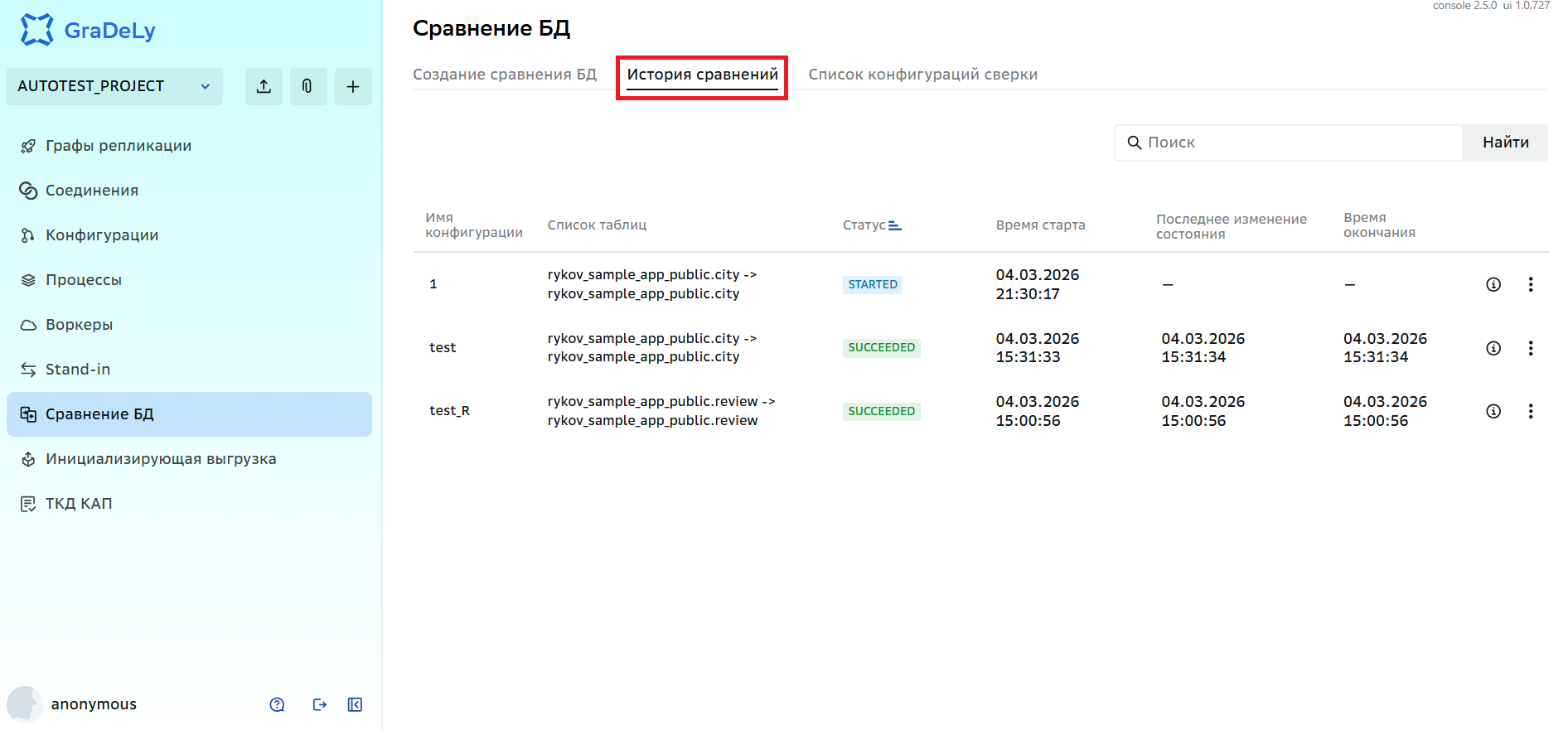
Task: Go to Графы репликации section
Action: (189, 146)
